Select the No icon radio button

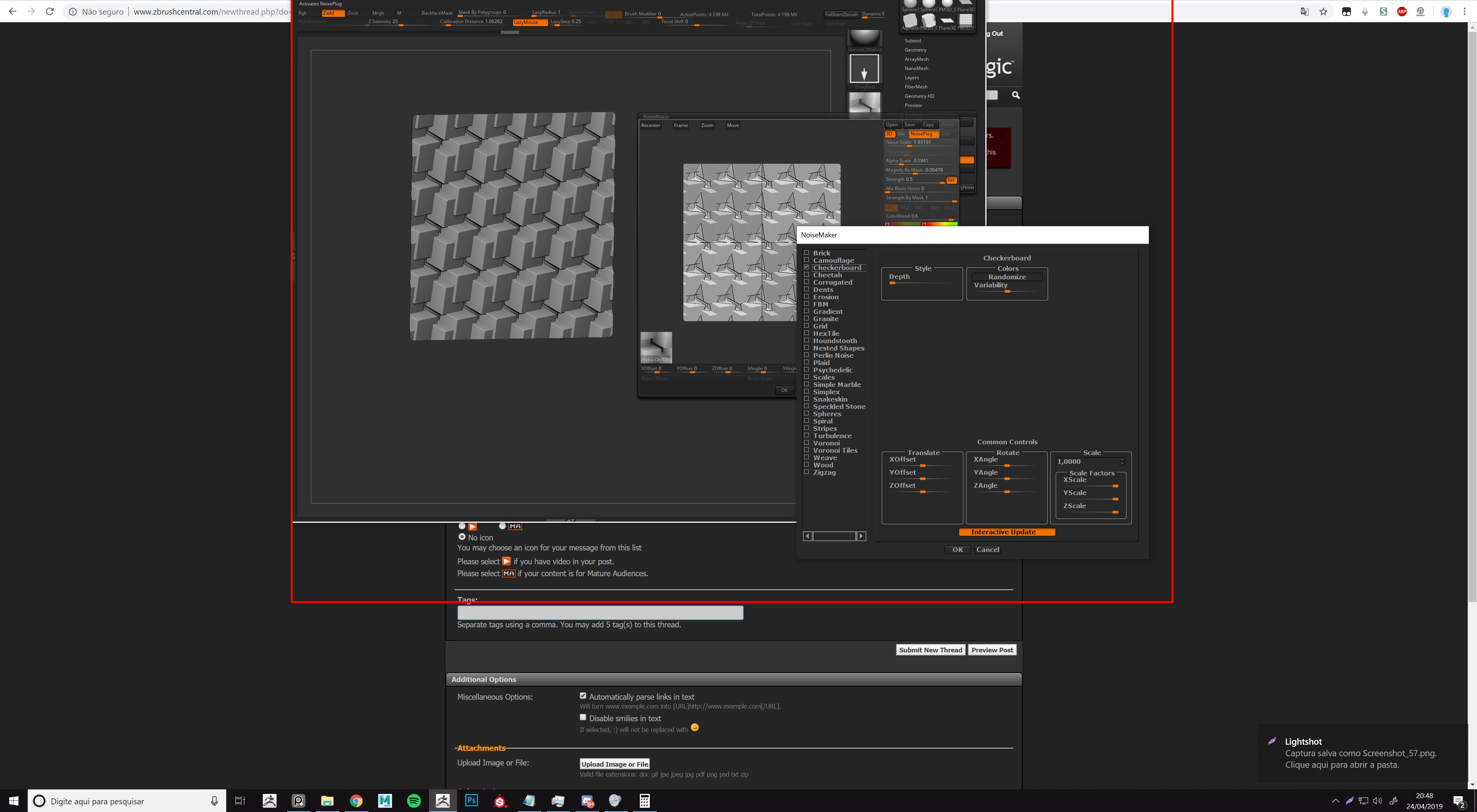(x=462, y=537)
